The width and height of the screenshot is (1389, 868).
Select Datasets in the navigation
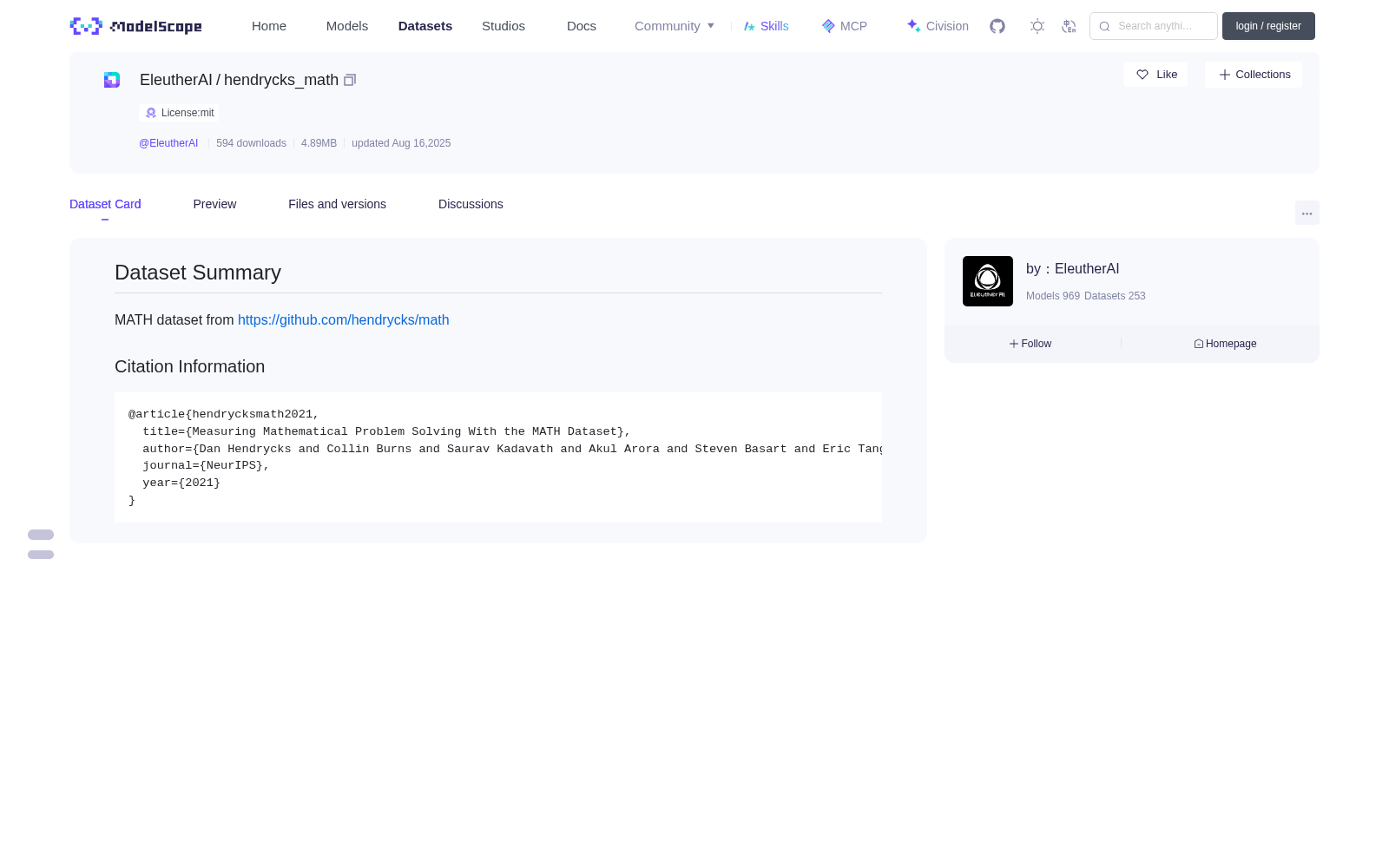(x=425, y=26)
